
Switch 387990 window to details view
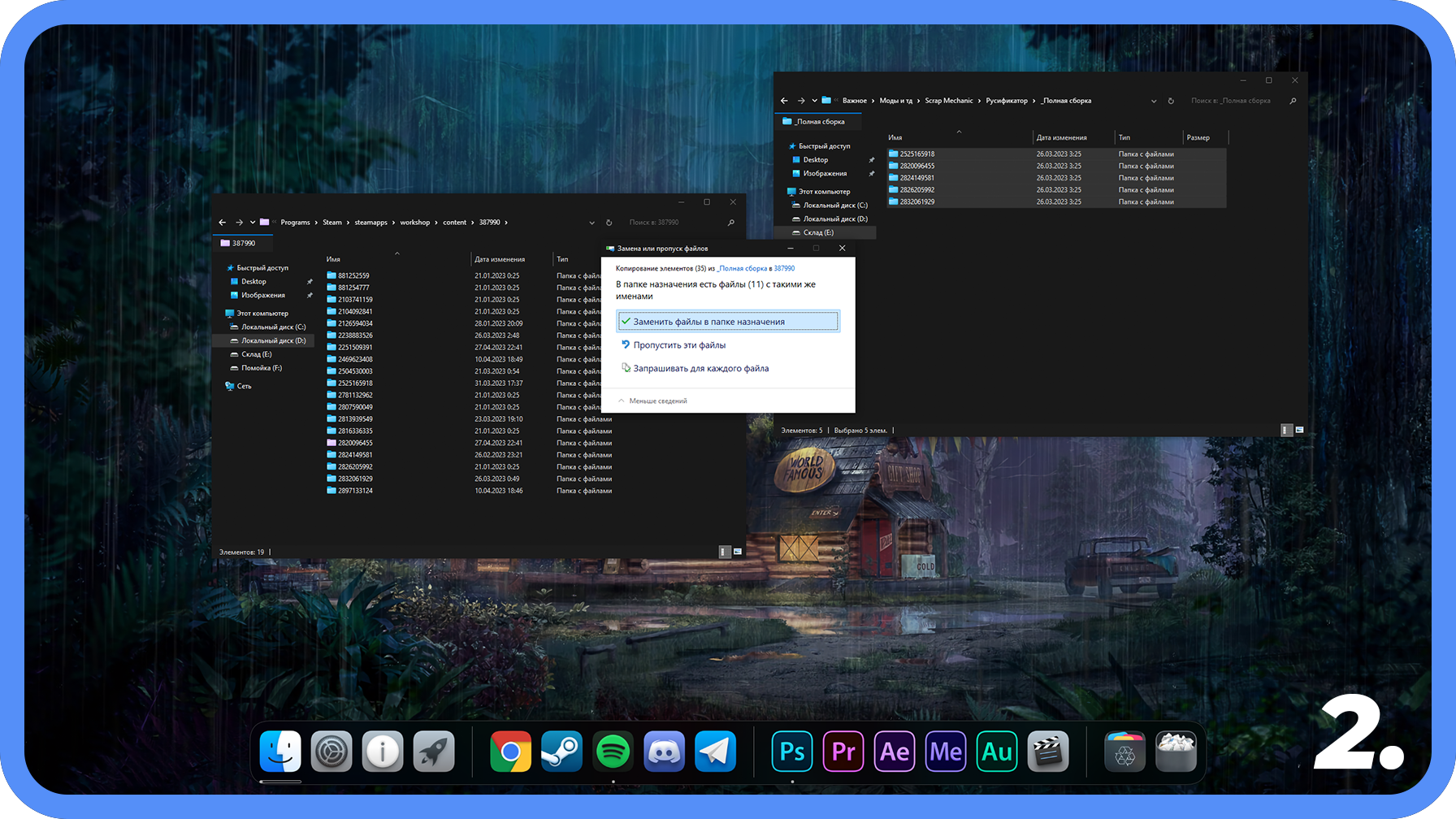[723, 552]
